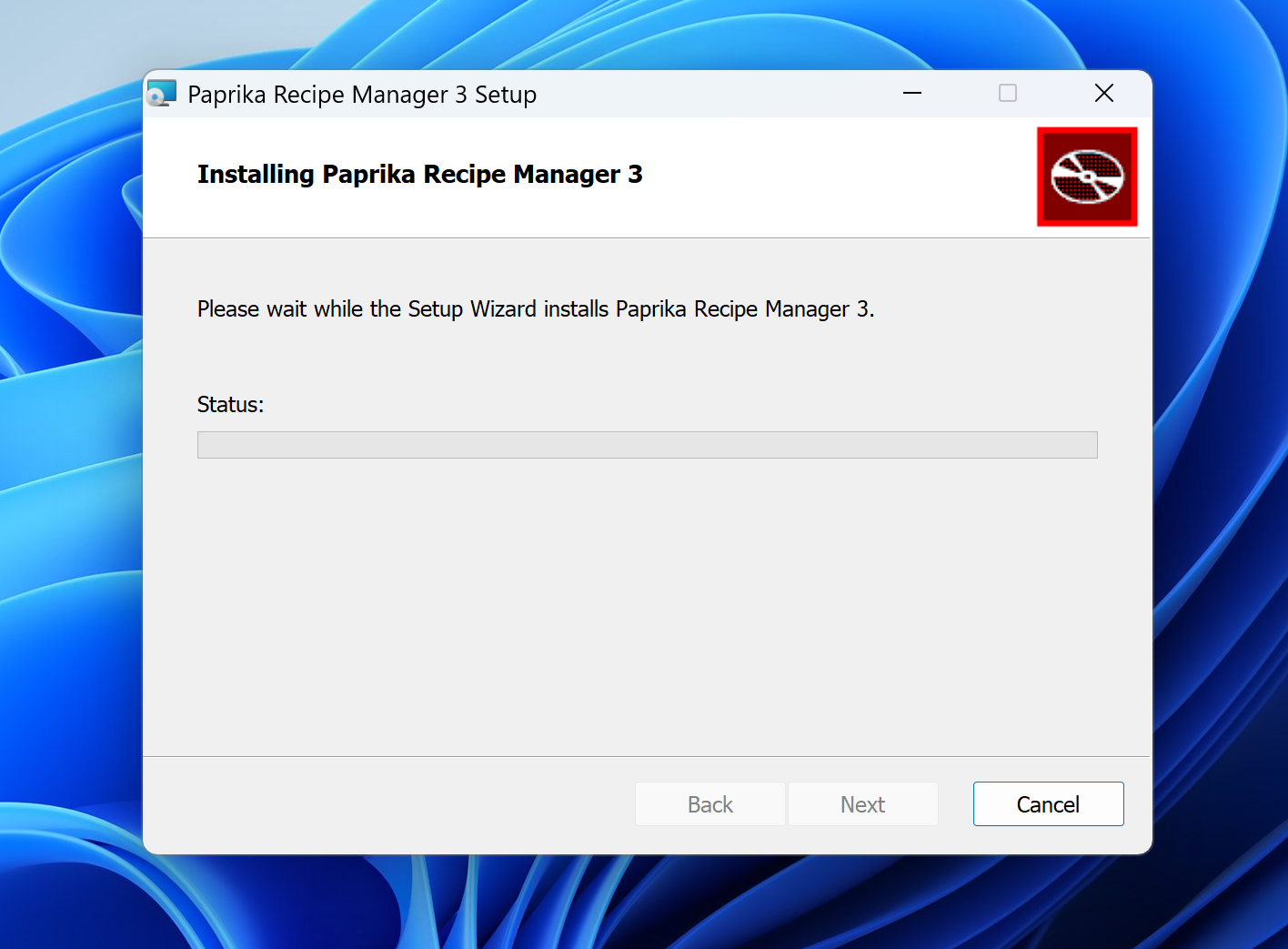Click the word 'Setup' in the window title
Viewport: 1288px width, 949px height.
506,95
